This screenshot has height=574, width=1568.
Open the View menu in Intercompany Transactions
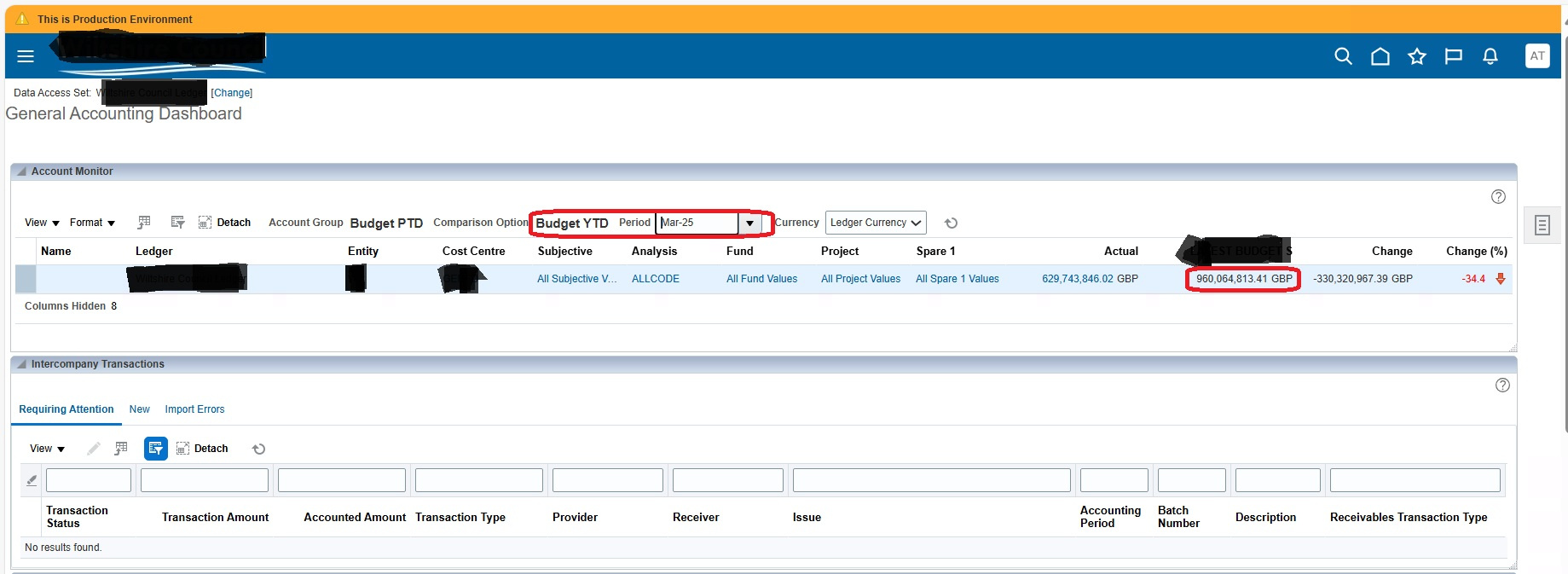point(47,449)
